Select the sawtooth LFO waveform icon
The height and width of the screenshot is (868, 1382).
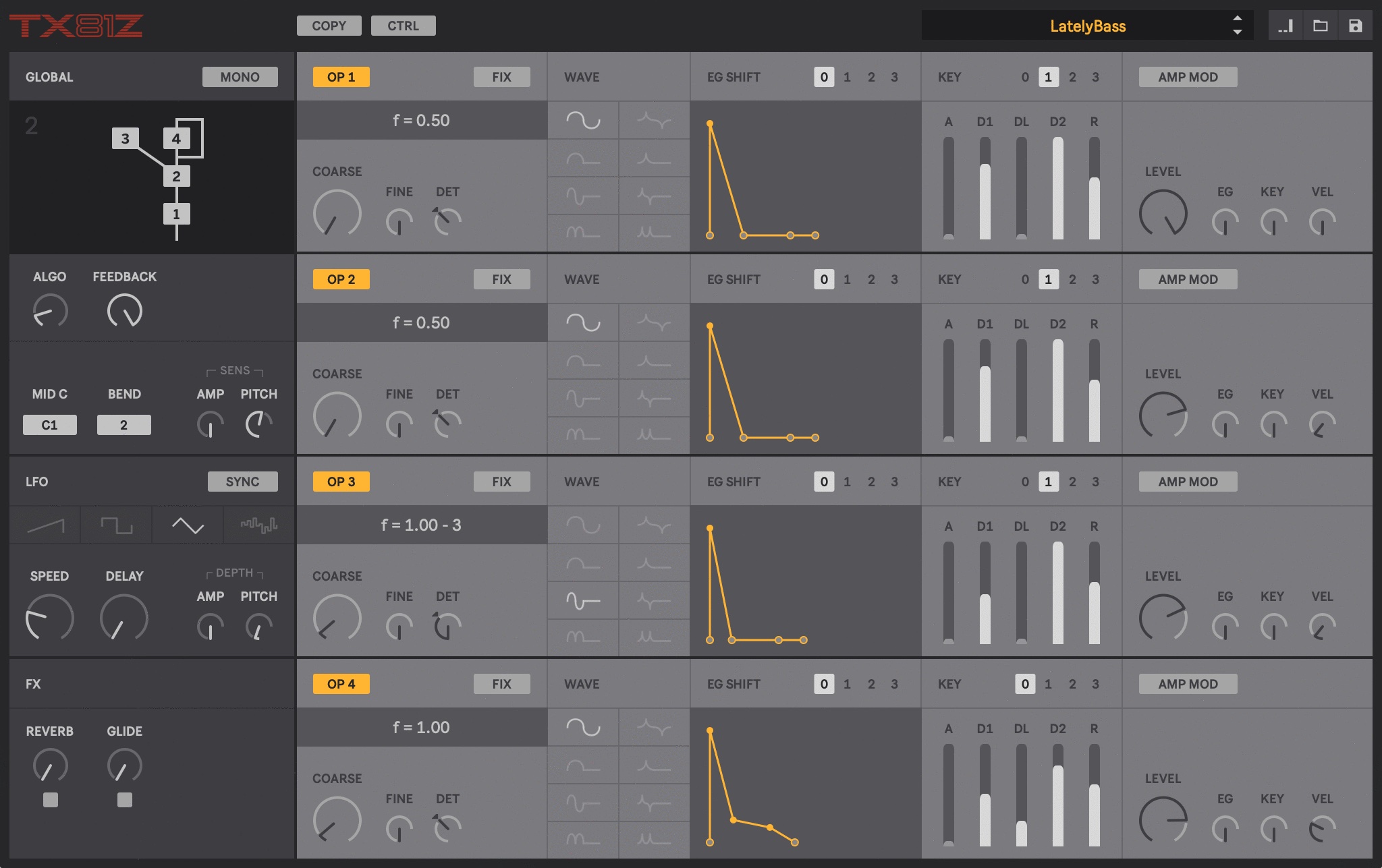coord(45,525)
